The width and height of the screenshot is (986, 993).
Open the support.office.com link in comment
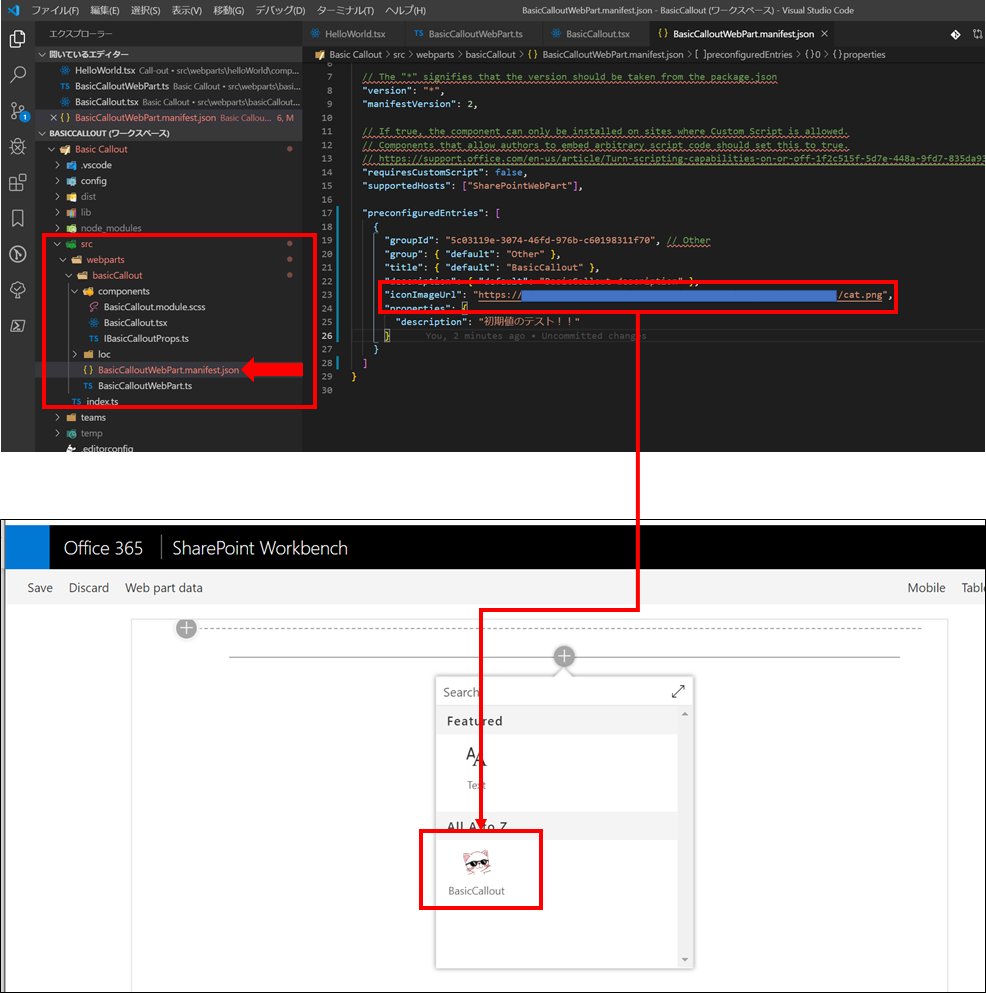pos(681,158)
